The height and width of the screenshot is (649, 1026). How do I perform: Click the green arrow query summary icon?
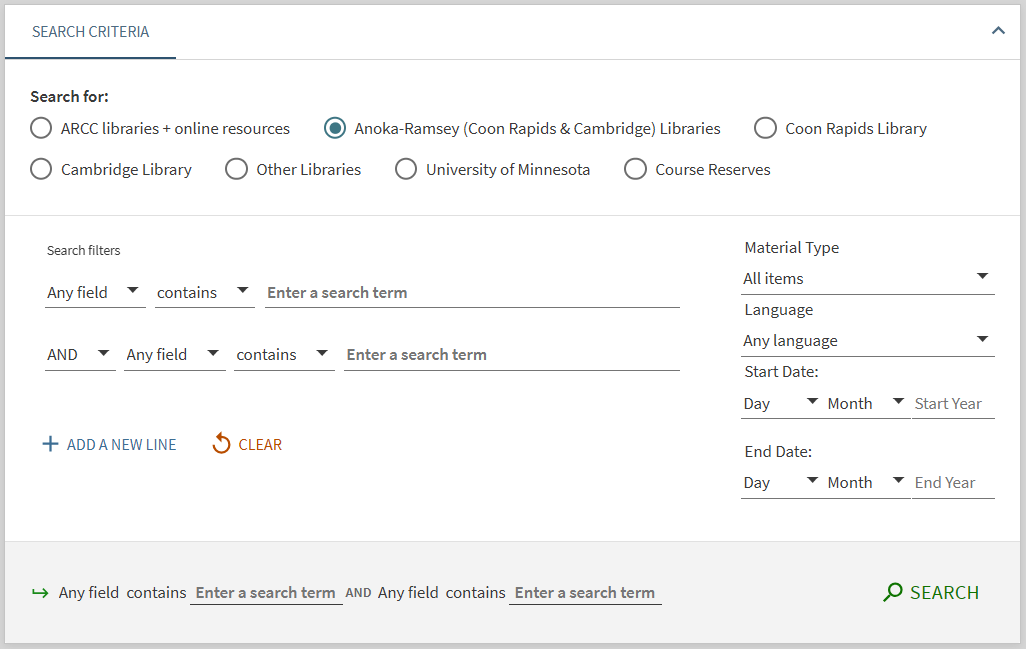coord(40,593)
